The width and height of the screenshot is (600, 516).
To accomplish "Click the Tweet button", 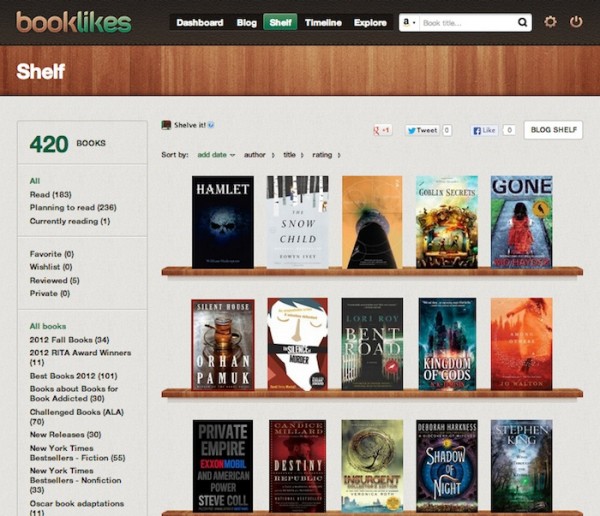I will [422, 130].
